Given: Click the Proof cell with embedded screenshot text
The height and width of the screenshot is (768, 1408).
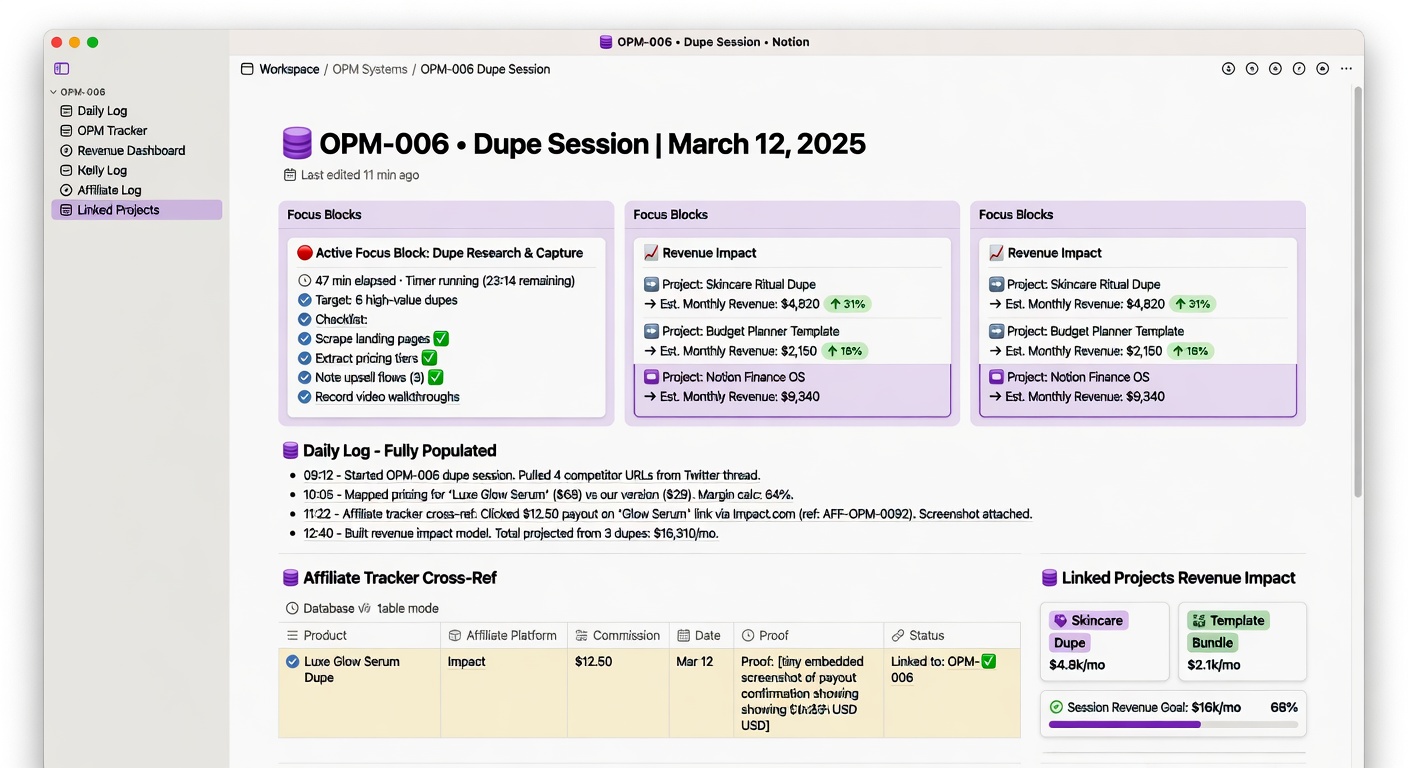Looking at the screenshot, I should (809, 693).
